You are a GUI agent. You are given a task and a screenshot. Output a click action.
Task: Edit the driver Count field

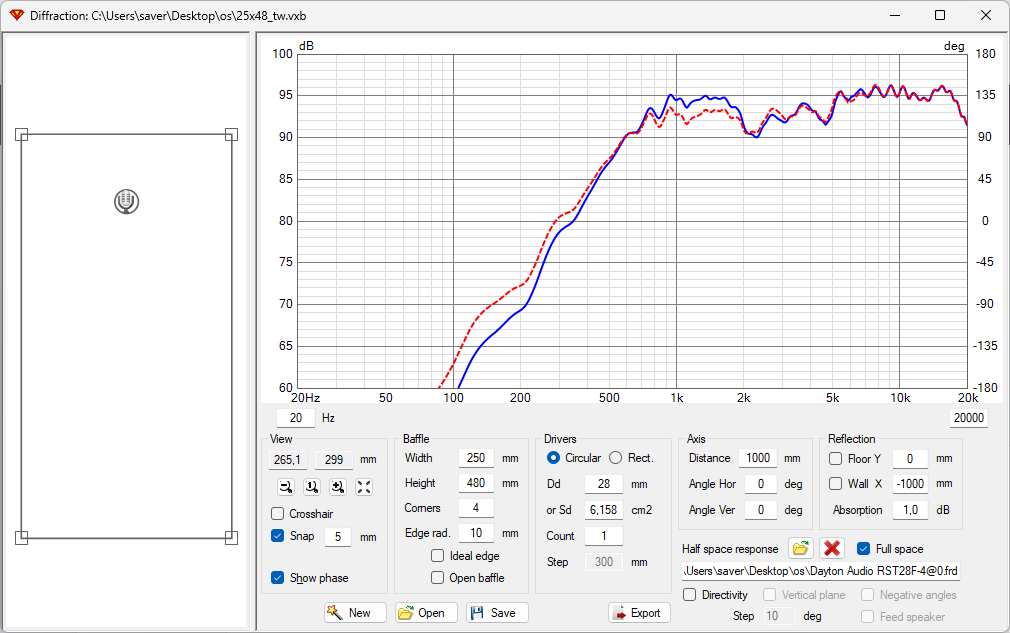(x=604, y=536)
